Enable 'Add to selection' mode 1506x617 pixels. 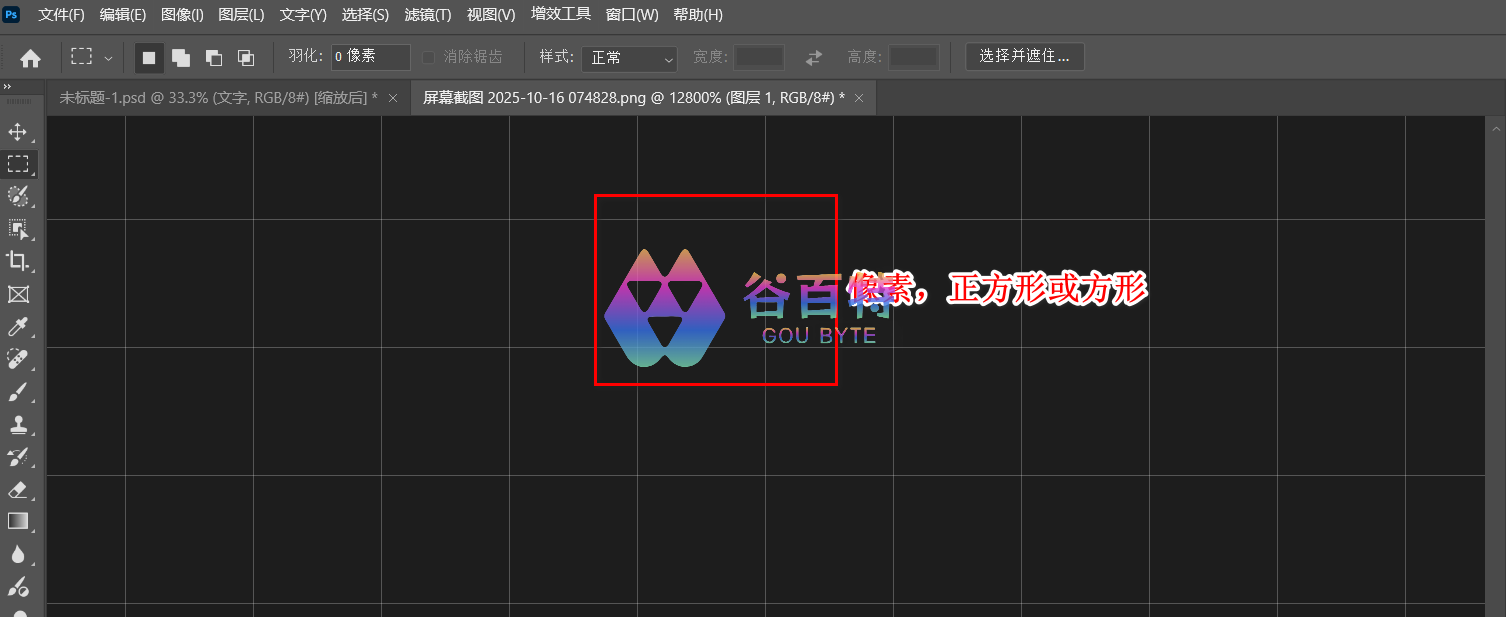[x=181, y=58]
